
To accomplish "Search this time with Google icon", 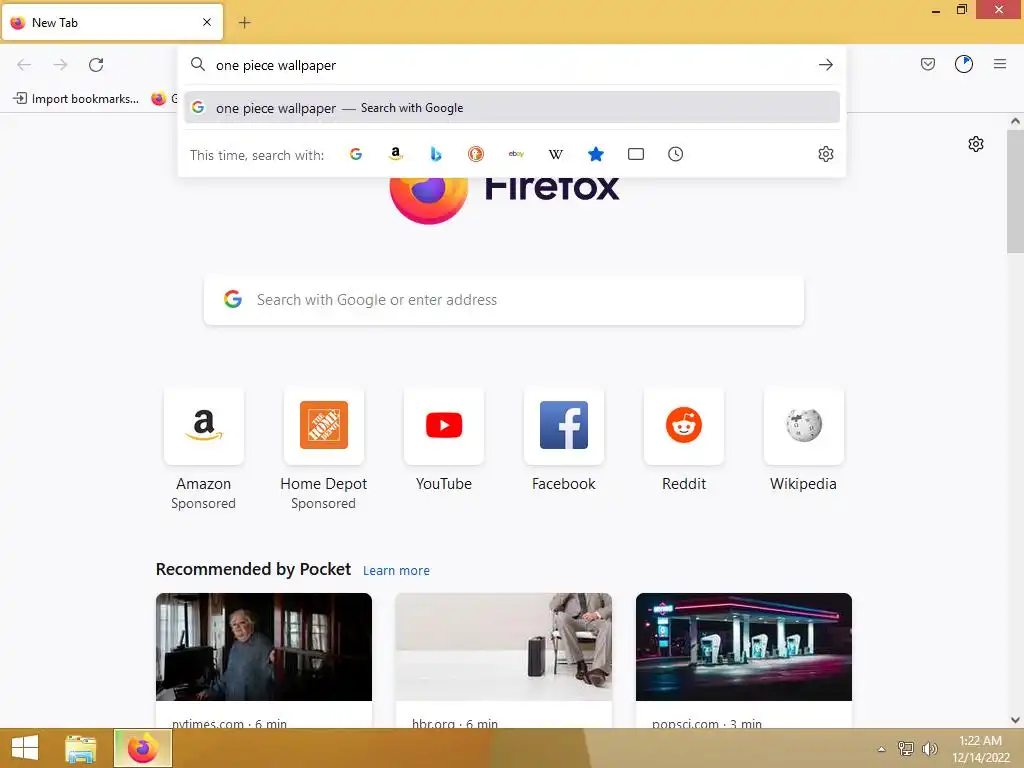I will 356,154.
